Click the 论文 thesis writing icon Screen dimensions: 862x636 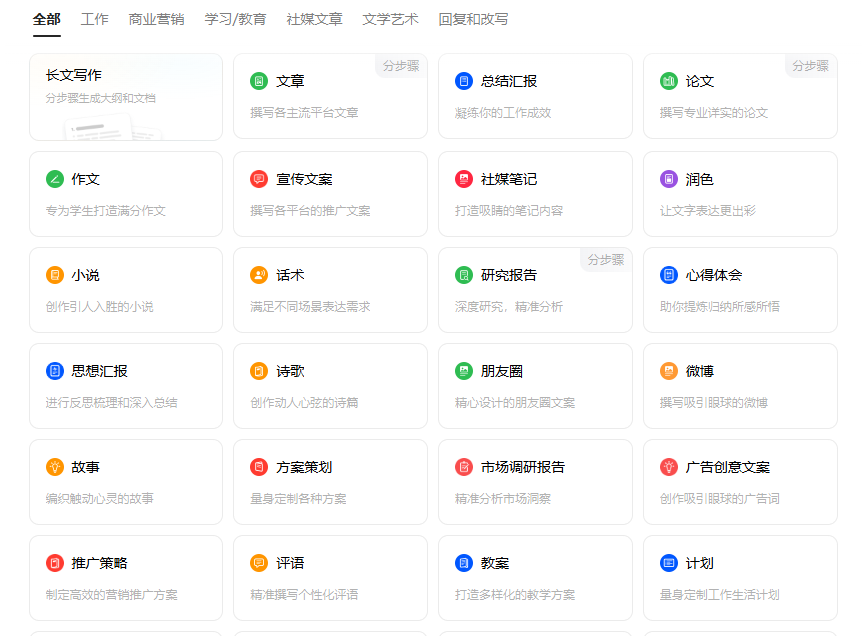[x=668, y=80]
